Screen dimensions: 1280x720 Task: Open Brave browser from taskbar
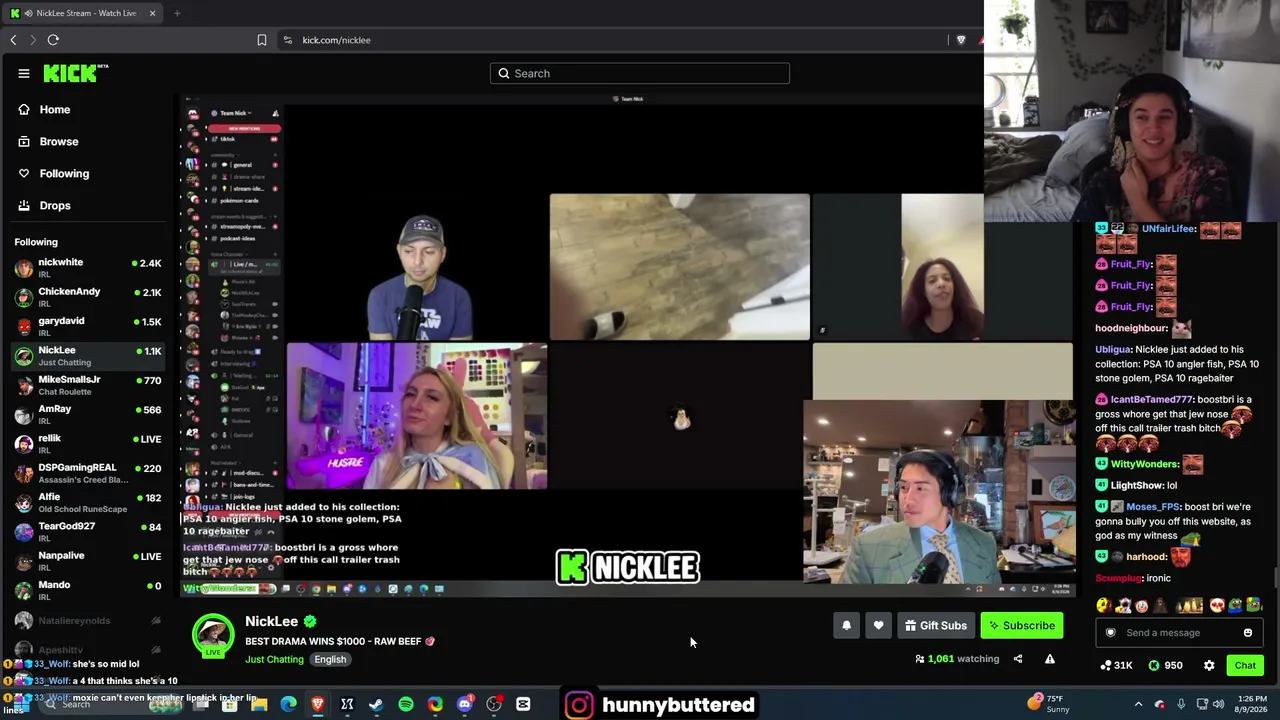[318, 705]
